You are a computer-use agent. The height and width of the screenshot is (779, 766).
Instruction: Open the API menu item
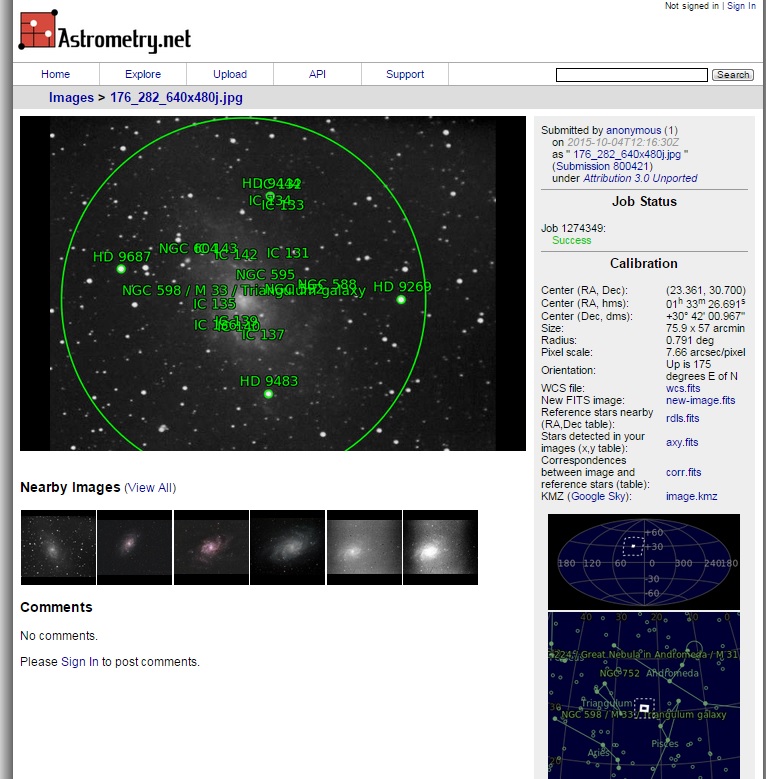317,74
